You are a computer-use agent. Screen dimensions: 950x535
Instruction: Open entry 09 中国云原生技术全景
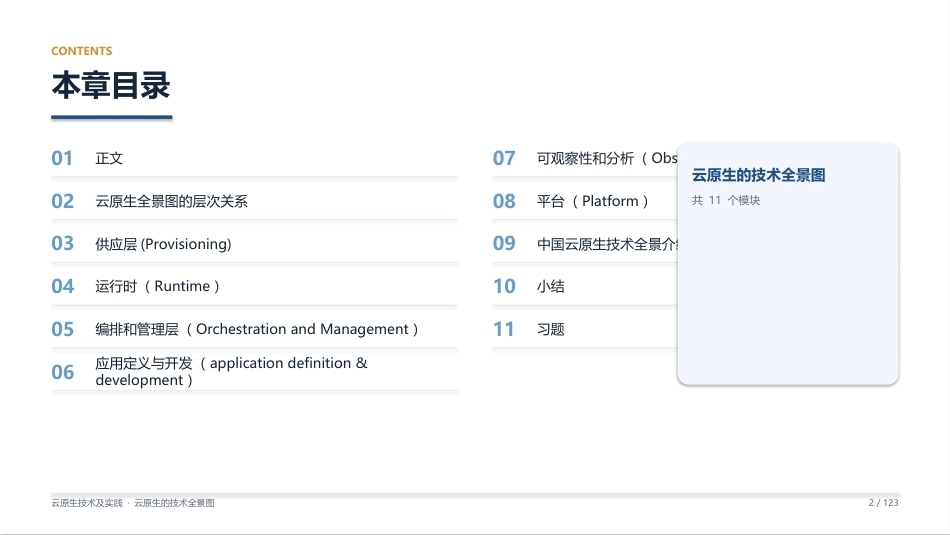pyautogui.click(x=607, y=244)
